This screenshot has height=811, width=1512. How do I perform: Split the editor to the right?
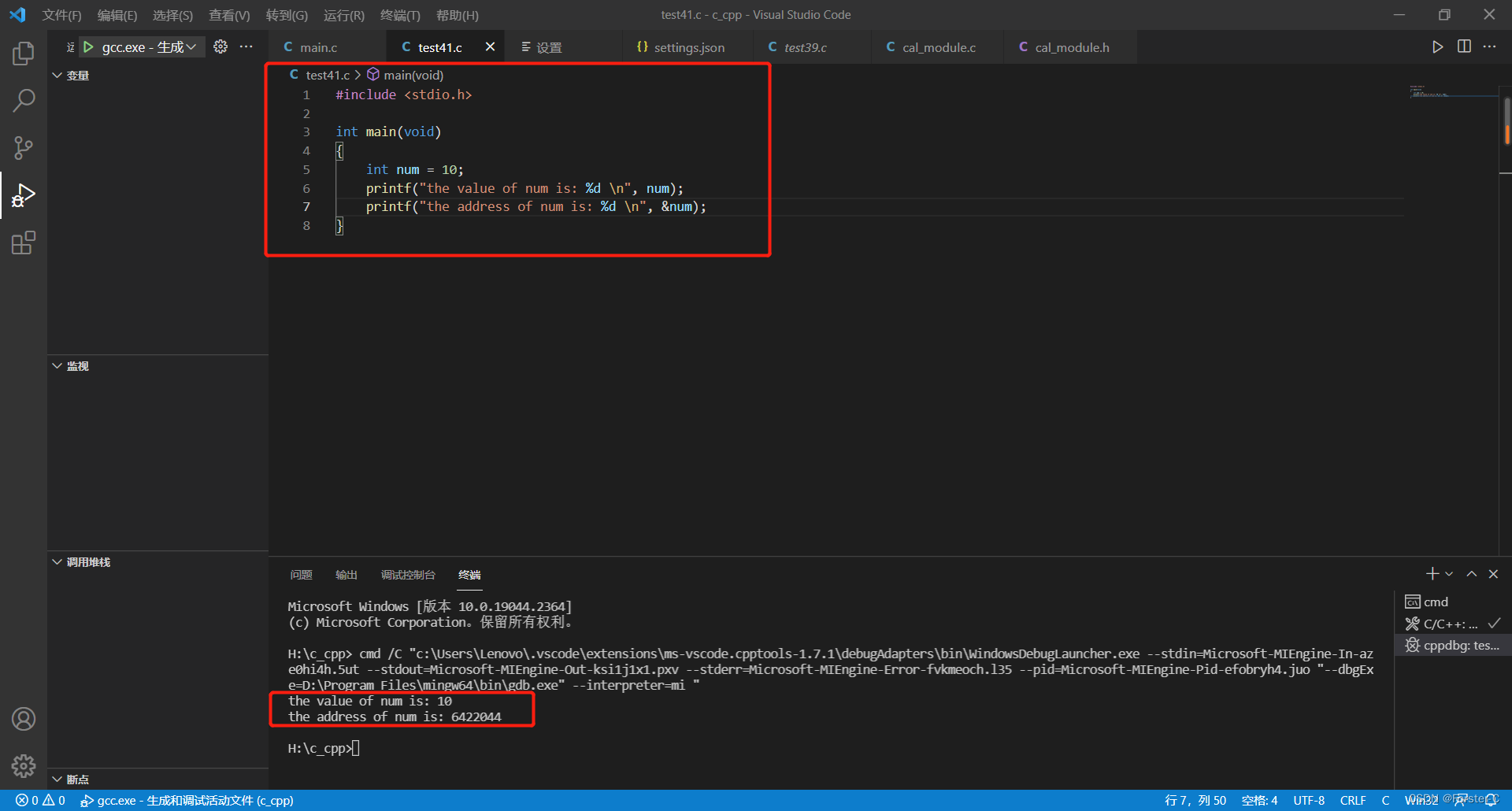(1464, 47)
